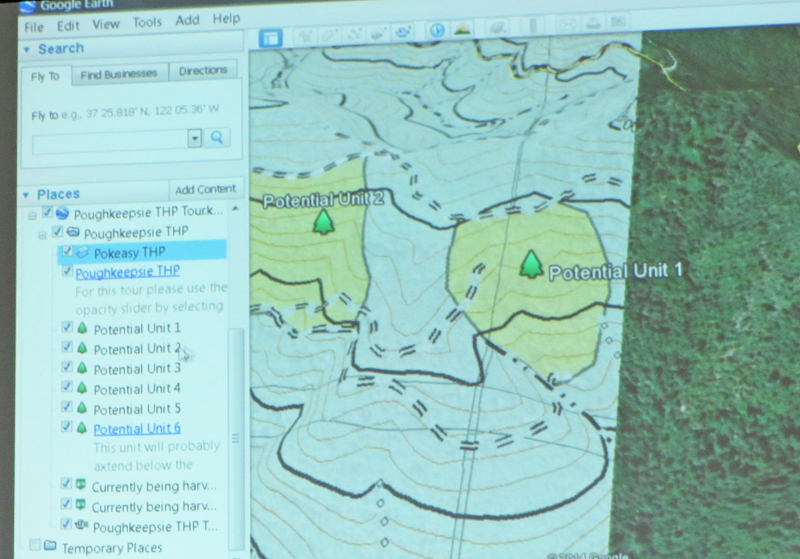
Task: Select the Potential Unit 1 list item
Action: [x=137, y=328]
